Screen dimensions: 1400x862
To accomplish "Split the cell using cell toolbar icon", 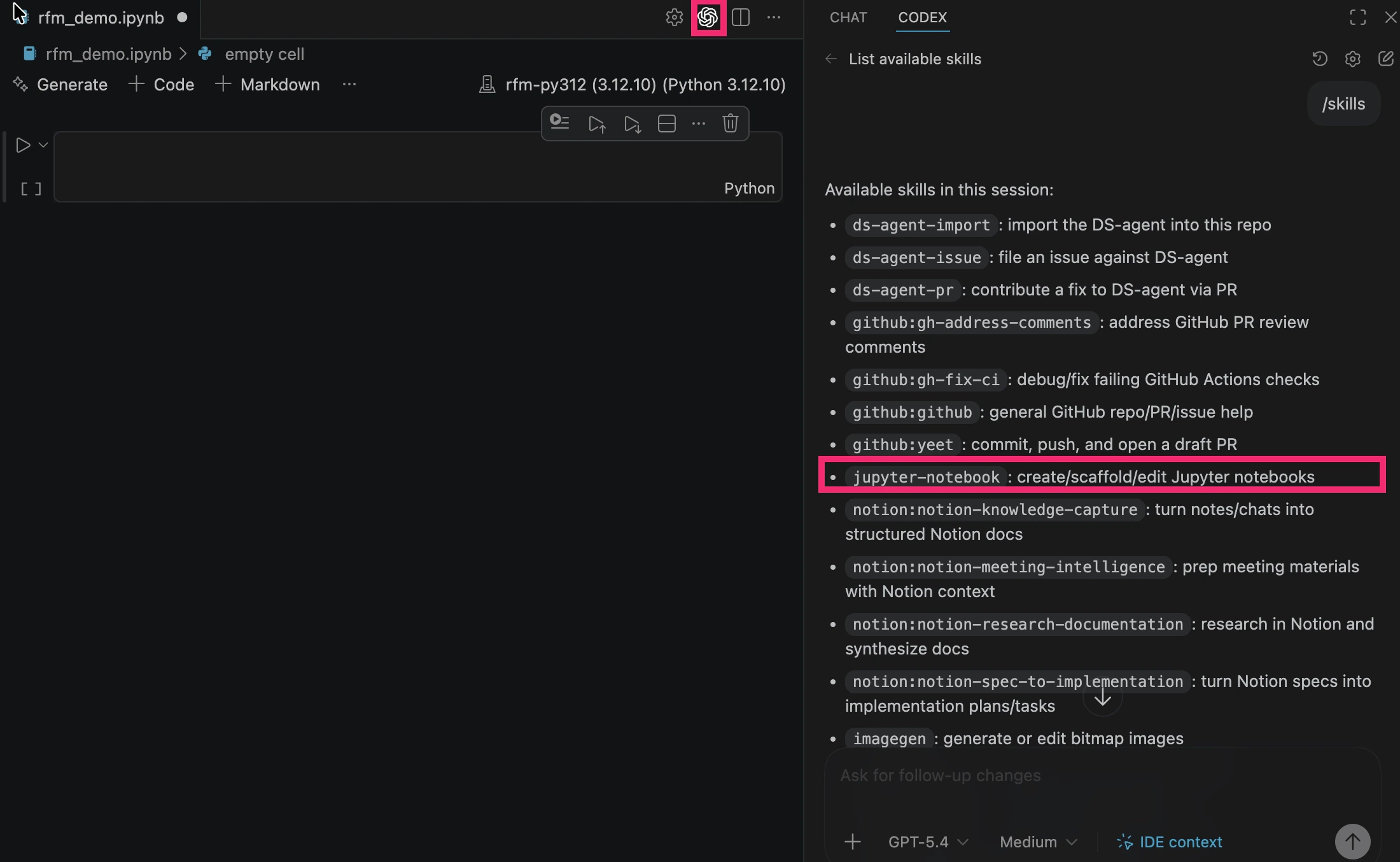I will [x=666, y=124].
